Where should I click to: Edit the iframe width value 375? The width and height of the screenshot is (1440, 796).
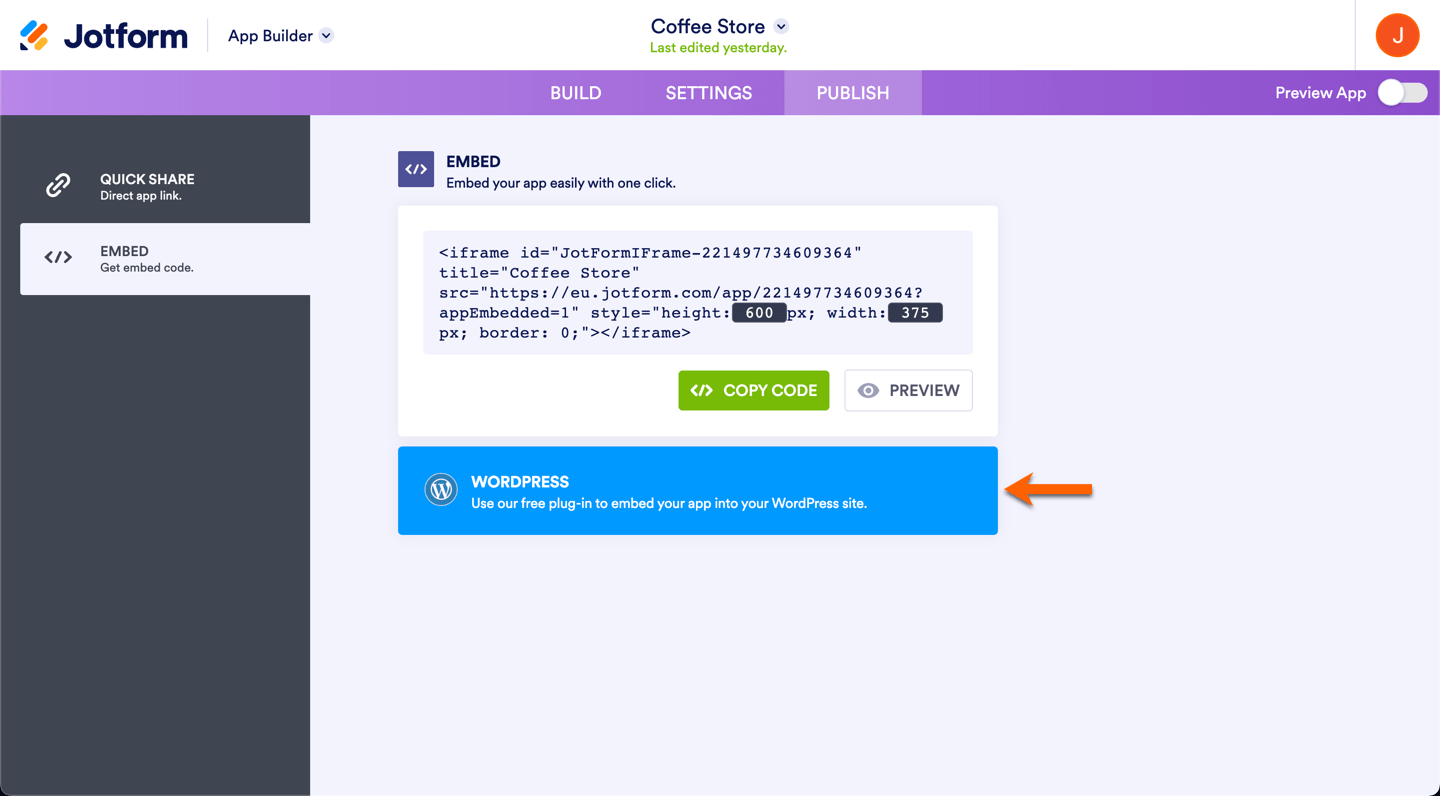(x=915, y=313)
